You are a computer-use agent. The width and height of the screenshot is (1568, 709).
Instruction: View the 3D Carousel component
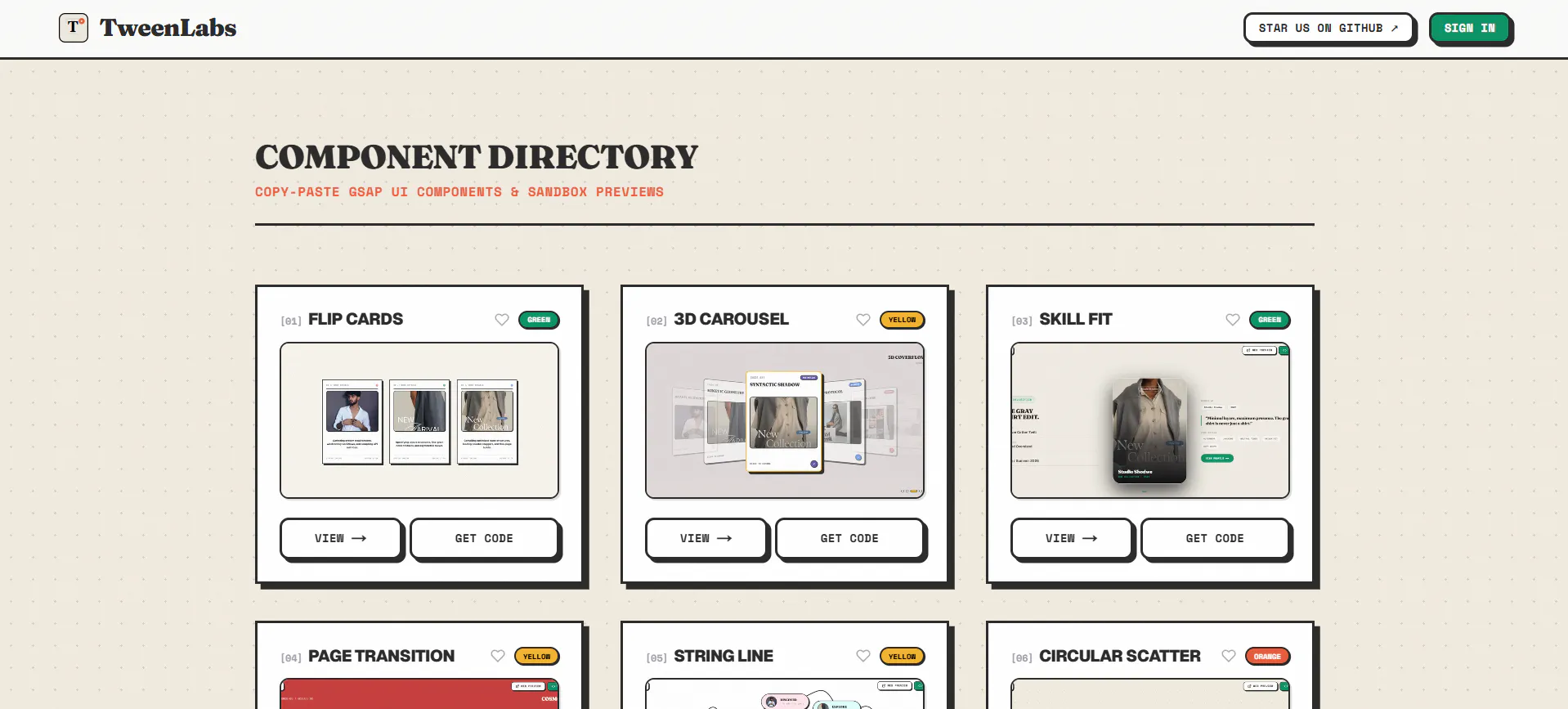pyautogui.click(x=706, y=538)
